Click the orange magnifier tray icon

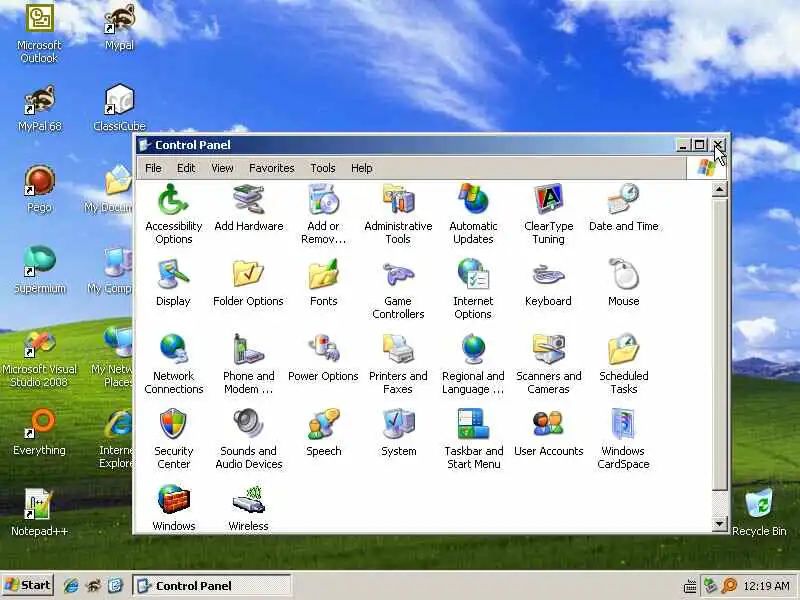(730, 585)
